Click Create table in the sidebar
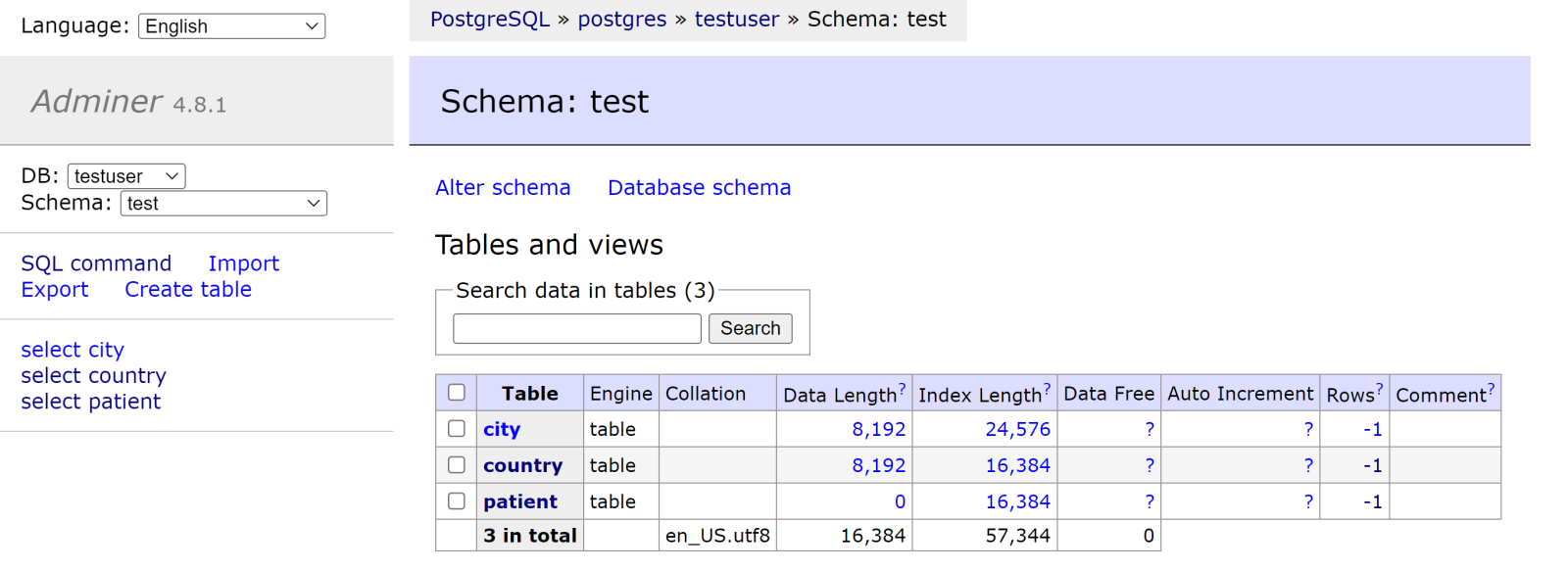 click(x=188, y=290)
